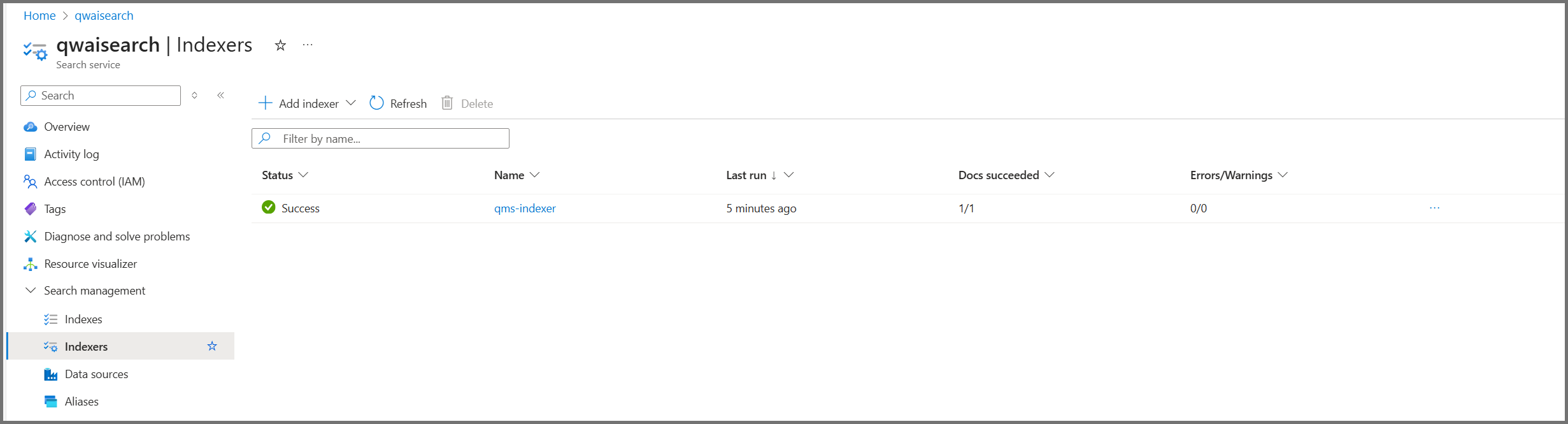Image resolution: width=1568 pixels, height=424 pixels.
Task: Expand the Add indexer dropdown chevron
Action: [x=351, y=103]
